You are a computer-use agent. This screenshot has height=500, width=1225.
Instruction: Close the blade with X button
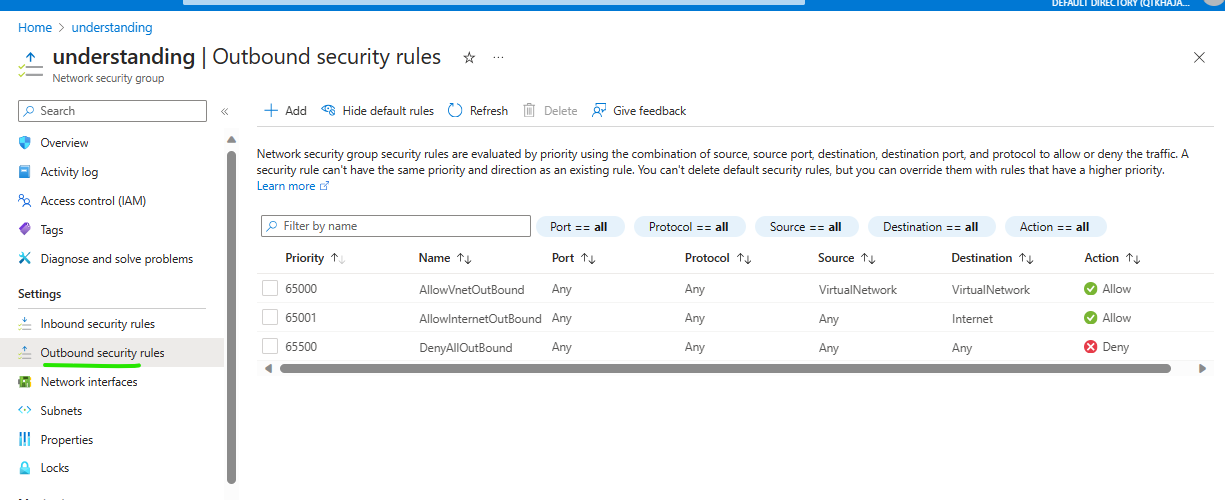(x=1199, y=58)
